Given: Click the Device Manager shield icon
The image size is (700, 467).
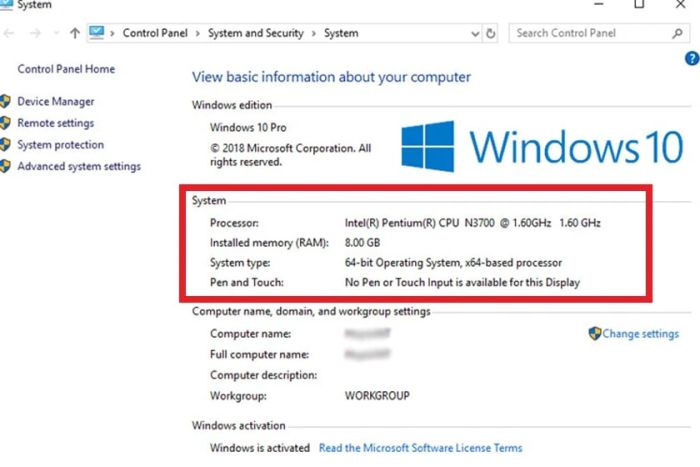Looking at the screenshot, I should point(5,102).
